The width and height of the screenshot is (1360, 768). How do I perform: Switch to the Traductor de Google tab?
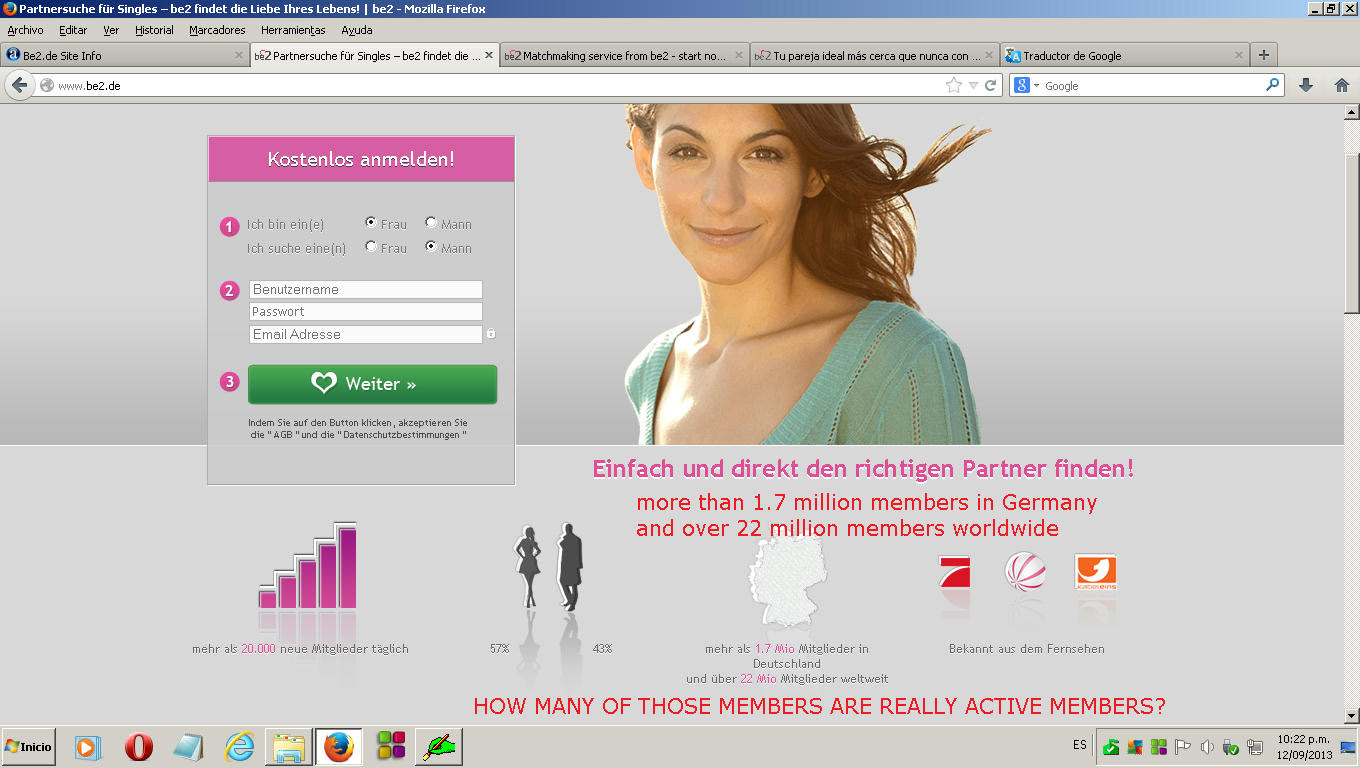(x=1125, y=56)
